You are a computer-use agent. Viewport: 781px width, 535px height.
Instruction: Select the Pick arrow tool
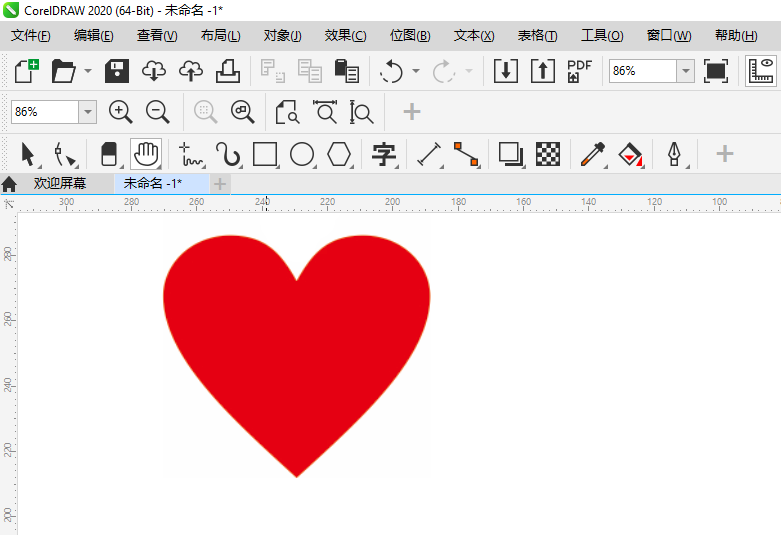point(29,154)
